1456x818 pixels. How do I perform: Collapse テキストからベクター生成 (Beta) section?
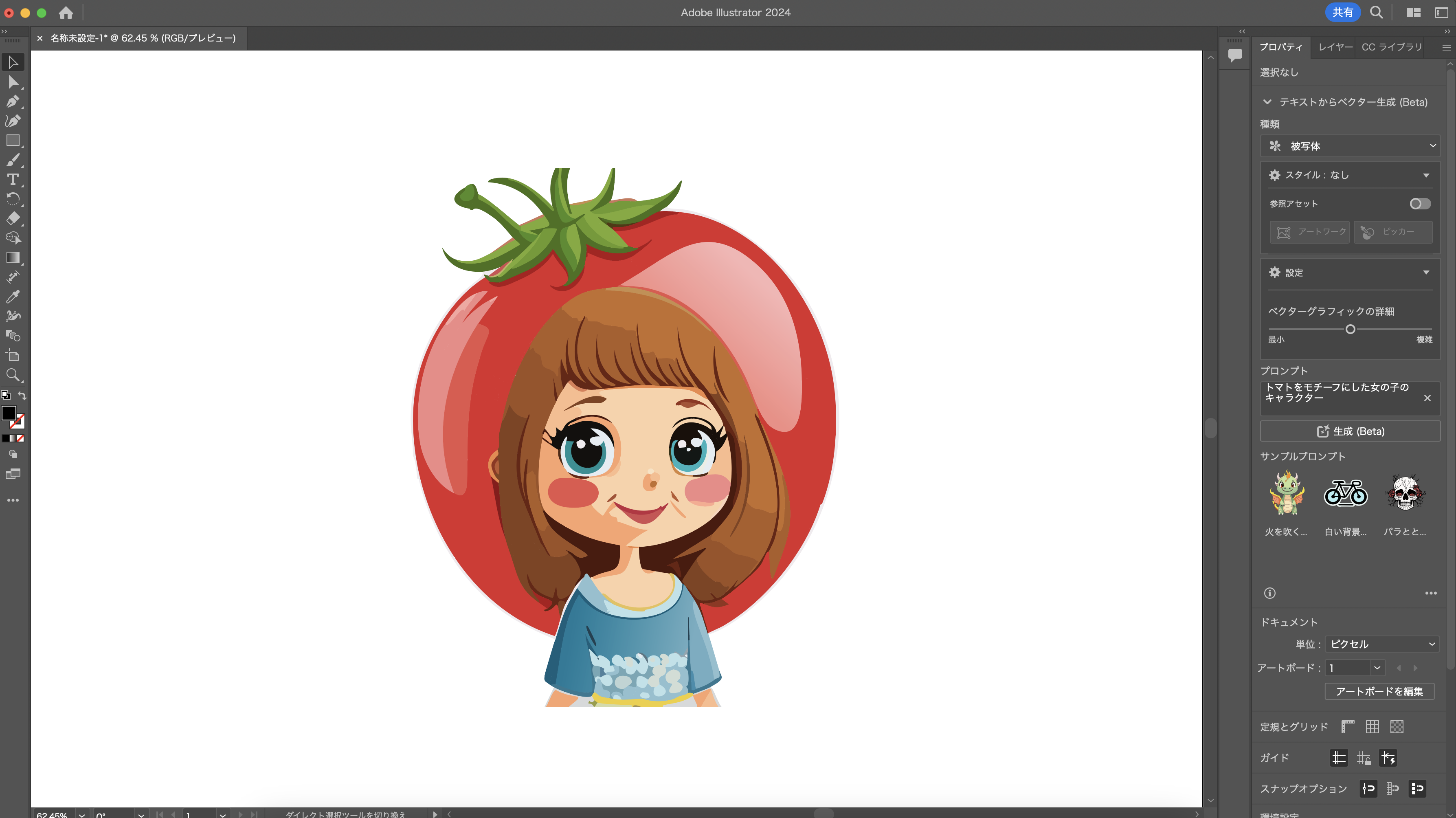[x=1267, y=102]
